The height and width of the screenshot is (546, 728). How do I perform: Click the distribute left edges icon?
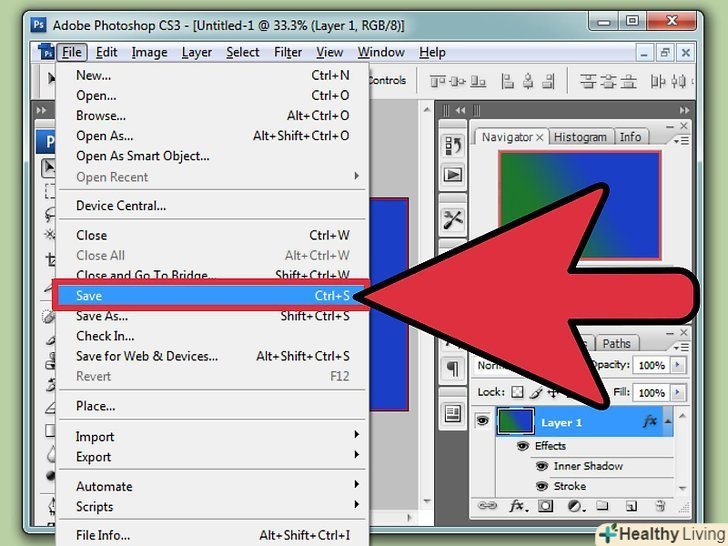tap(657, 82)
